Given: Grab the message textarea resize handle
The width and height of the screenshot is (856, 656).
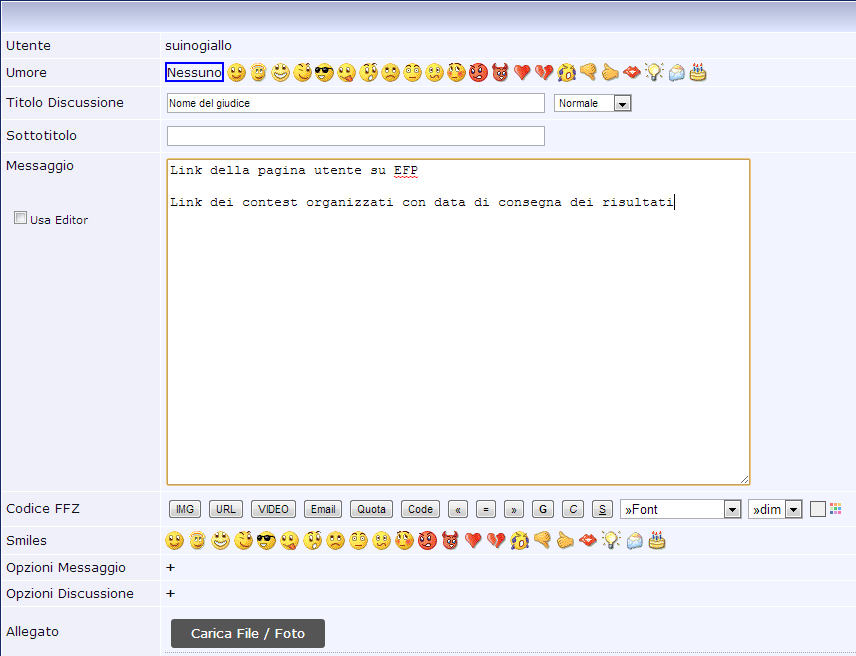Looking at the screenshot, I should click(x=745, y=479).
